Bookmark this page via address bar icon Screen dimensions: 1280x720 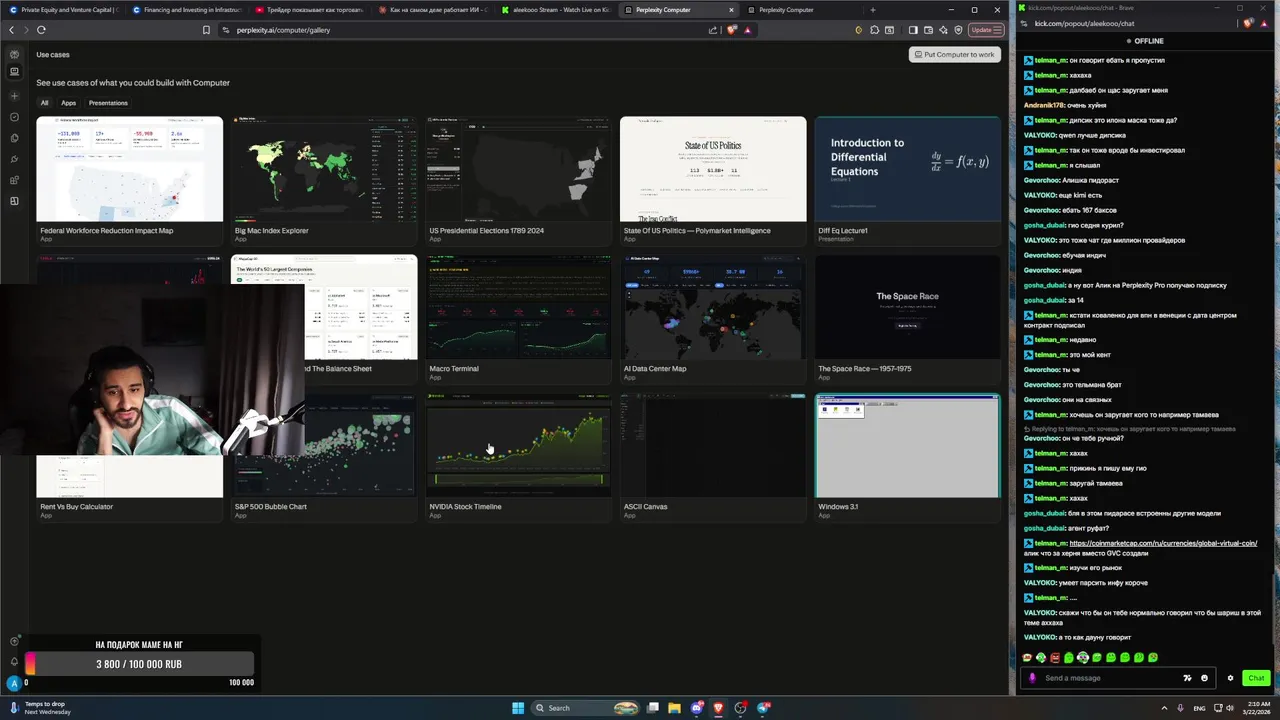click(x=206, y=30)
